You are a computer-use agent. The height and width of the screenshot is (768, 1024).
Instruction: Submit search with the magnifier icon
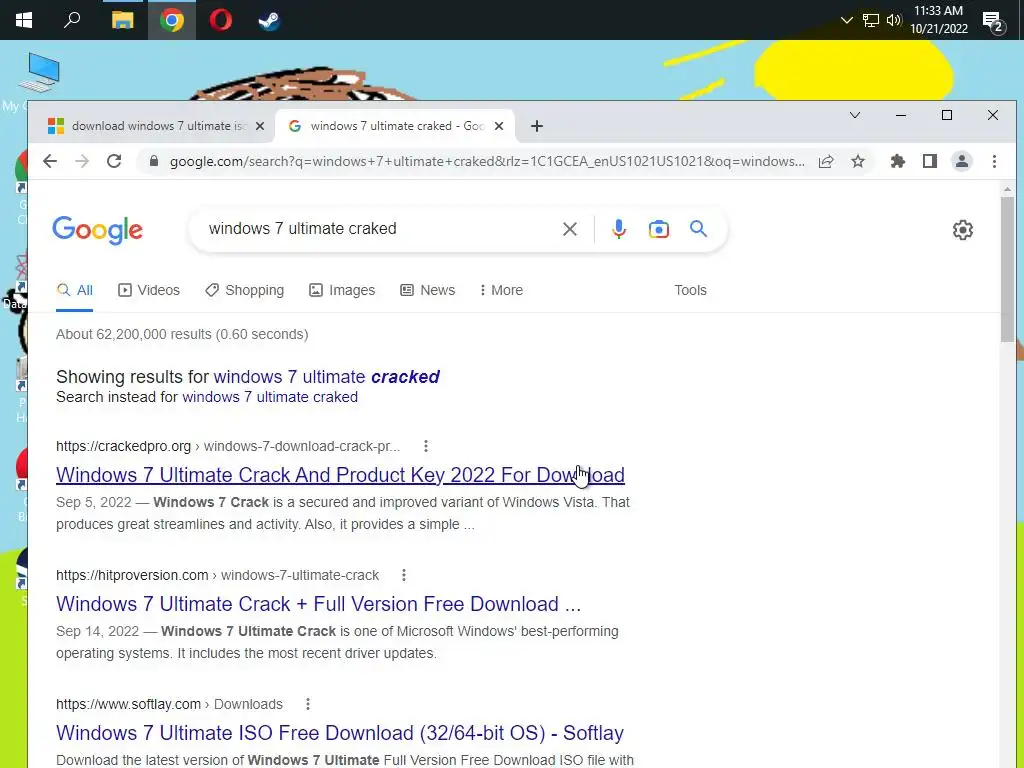(x=698, y=229)
